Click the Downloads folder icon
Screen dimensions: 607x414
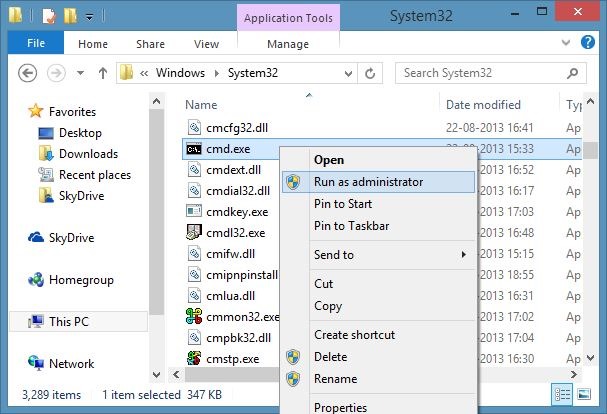[46, 154]
